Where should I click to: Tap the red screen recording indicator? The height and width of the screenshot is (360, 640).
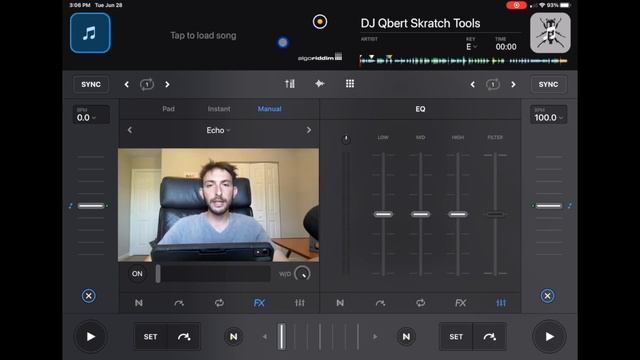[516, 5]
